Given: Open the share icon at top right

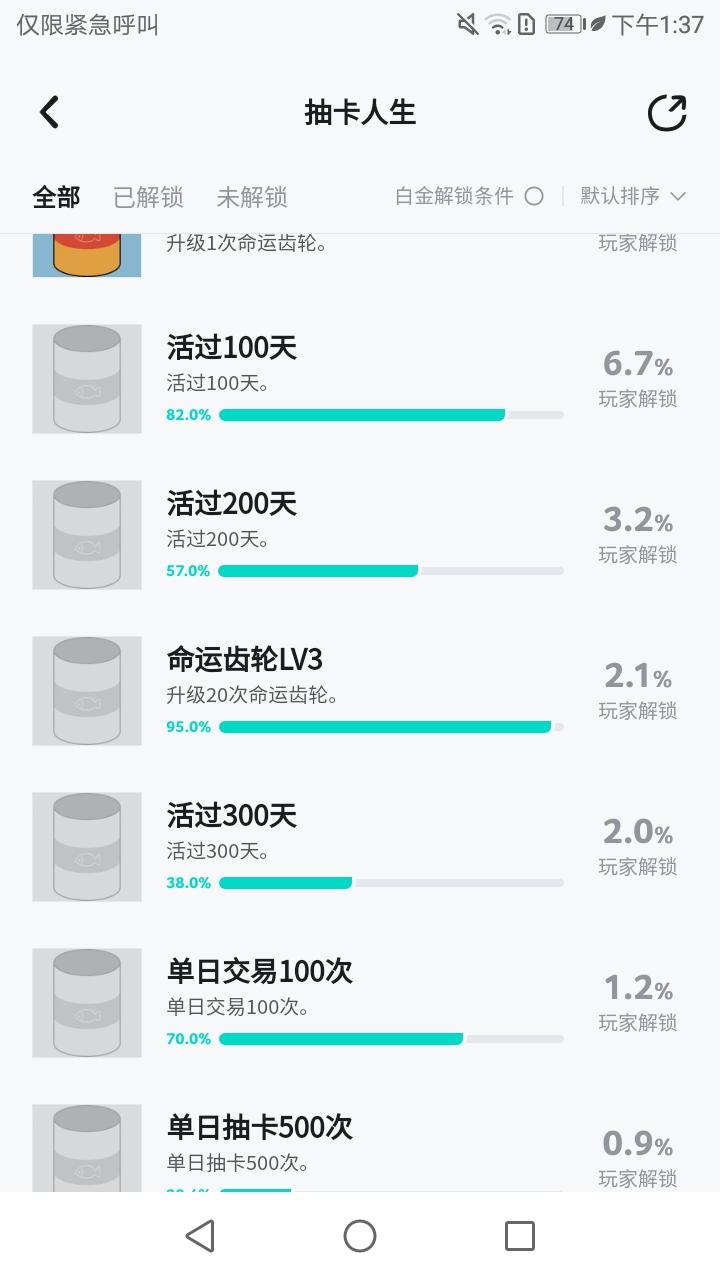Looking at the screenshot, I should pyautogui.click(x=667, y=113).
